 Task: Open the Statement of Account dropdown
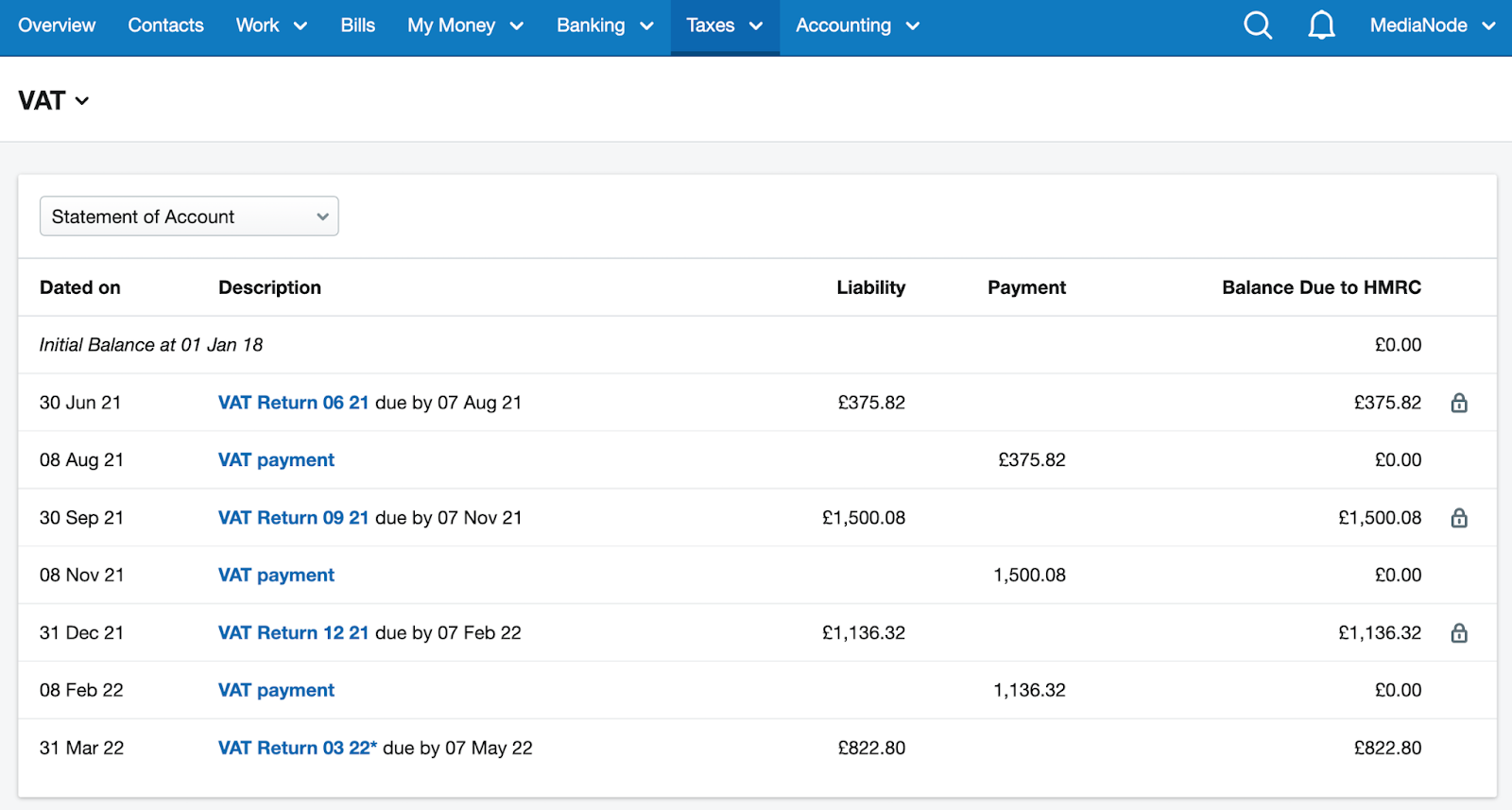pos(189,216)
